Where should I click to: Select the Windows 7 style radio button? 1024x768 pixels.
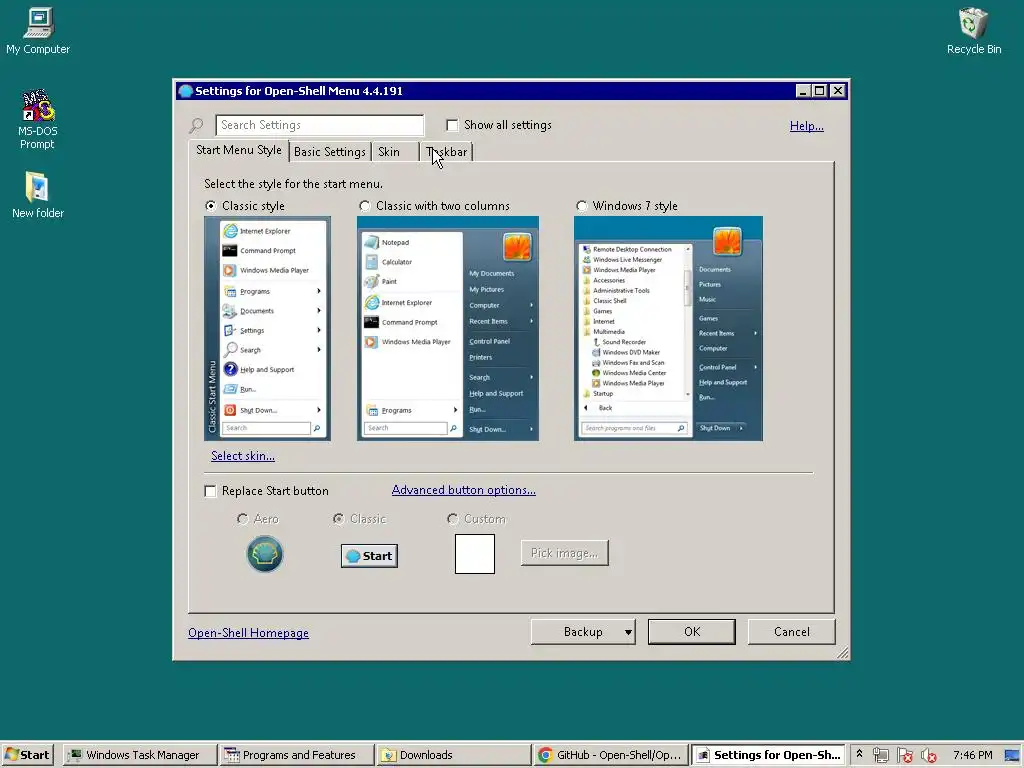pyautogui.click(x=581, y=206)
